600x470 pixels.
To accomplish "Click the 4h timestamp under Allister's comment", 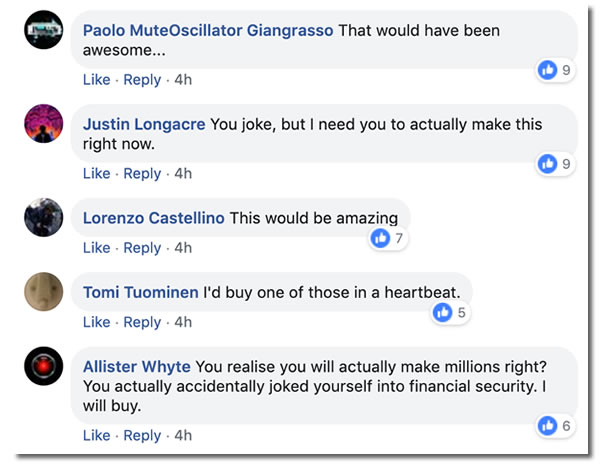I will tap(183, 435).
